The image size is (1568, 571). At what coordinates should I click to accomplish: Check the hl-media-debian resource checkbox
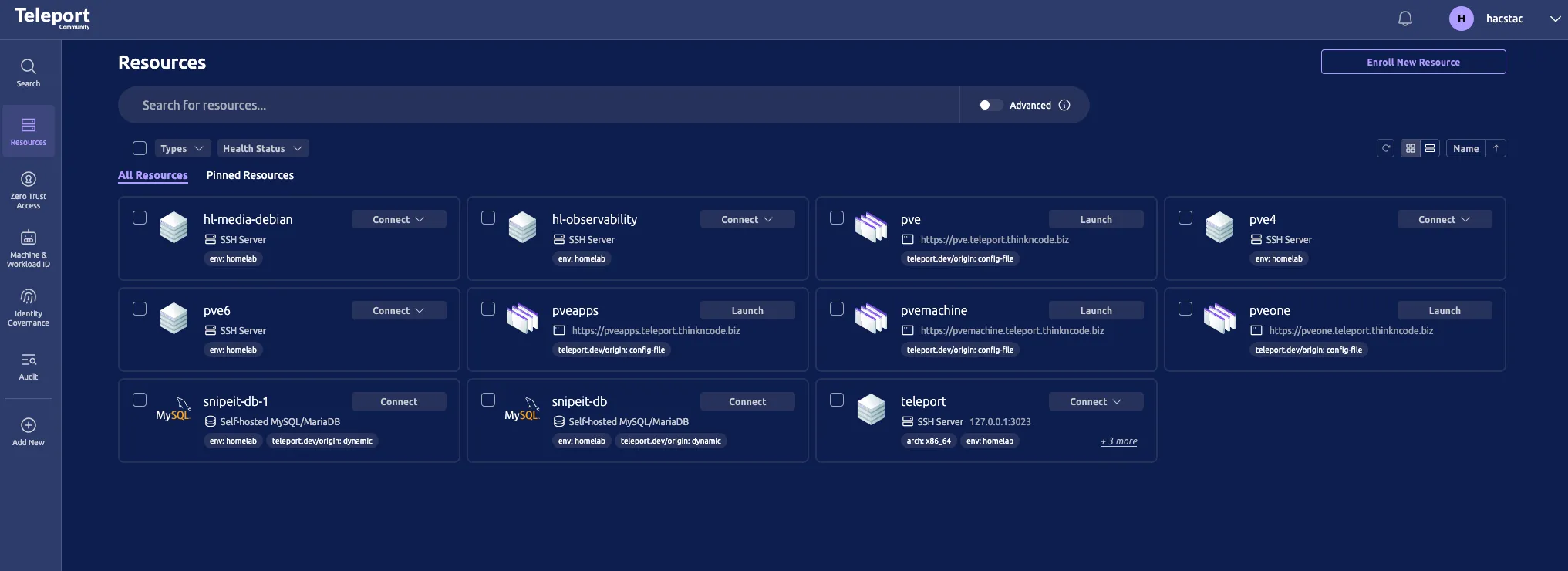pyautogui.click(x=140, y=218)
